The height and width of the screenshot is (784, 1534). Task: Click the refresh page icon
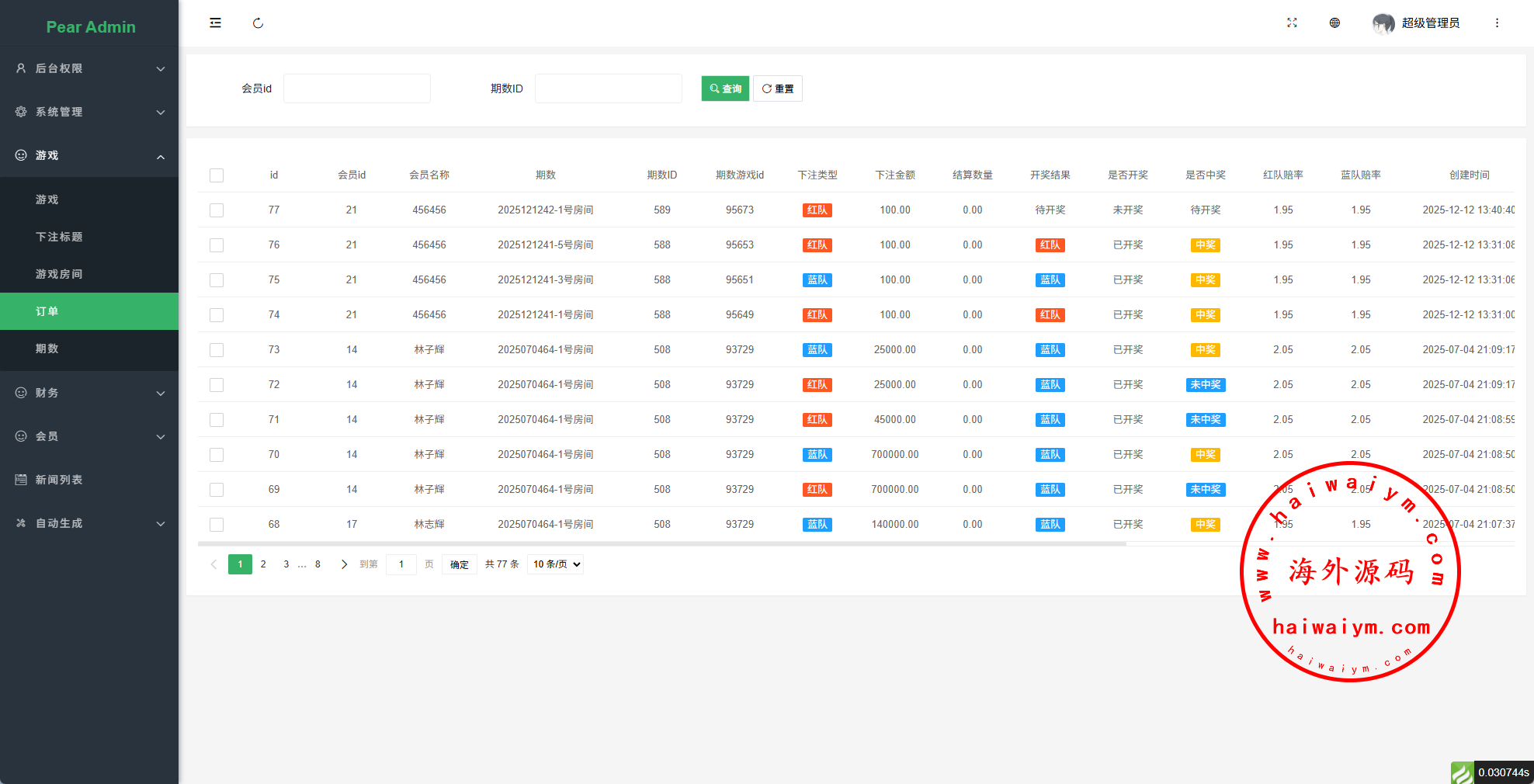click(258, 23)
